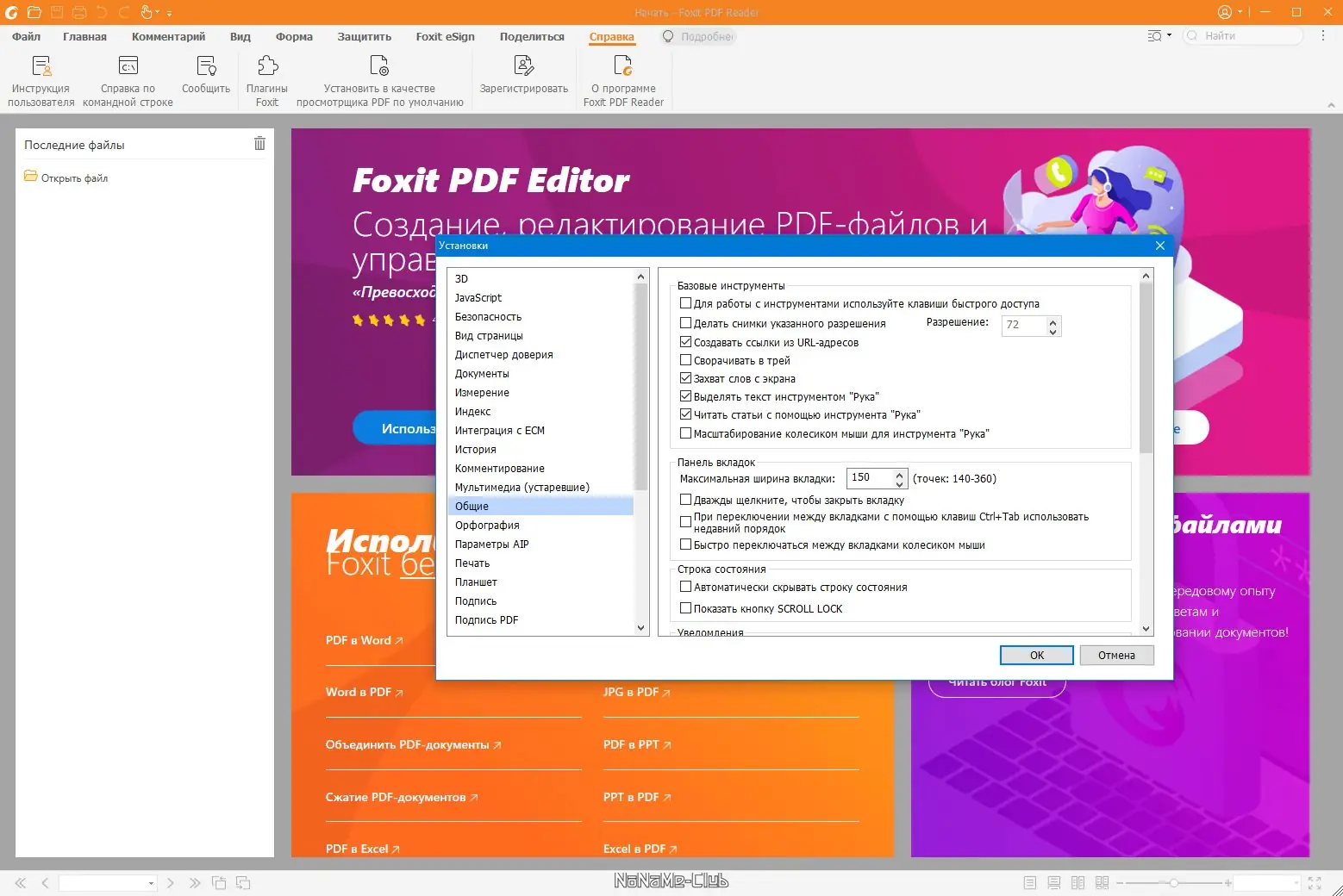This screenshot has height=896, width=1343.
Task: Check Делать снимки указанного разрешения
Action: click(x=686, y=323)
